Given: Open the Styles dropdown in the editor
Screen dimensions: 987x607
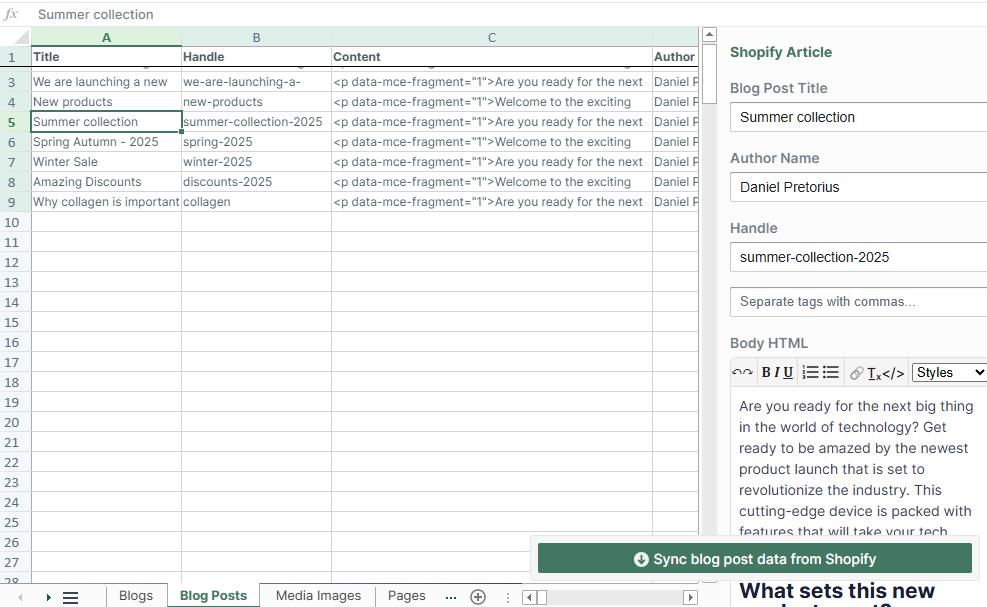Looking at the screenshot, I should tap(948, 372).
